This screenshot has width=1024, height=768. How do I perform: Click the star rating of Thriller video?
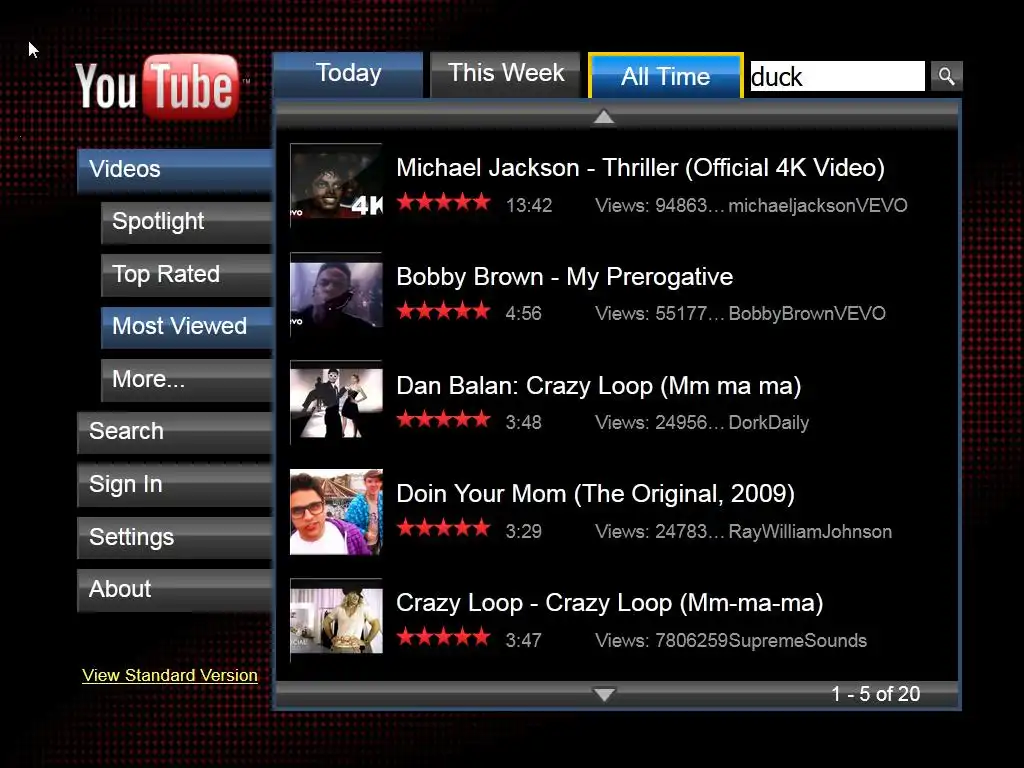(443, 202)
